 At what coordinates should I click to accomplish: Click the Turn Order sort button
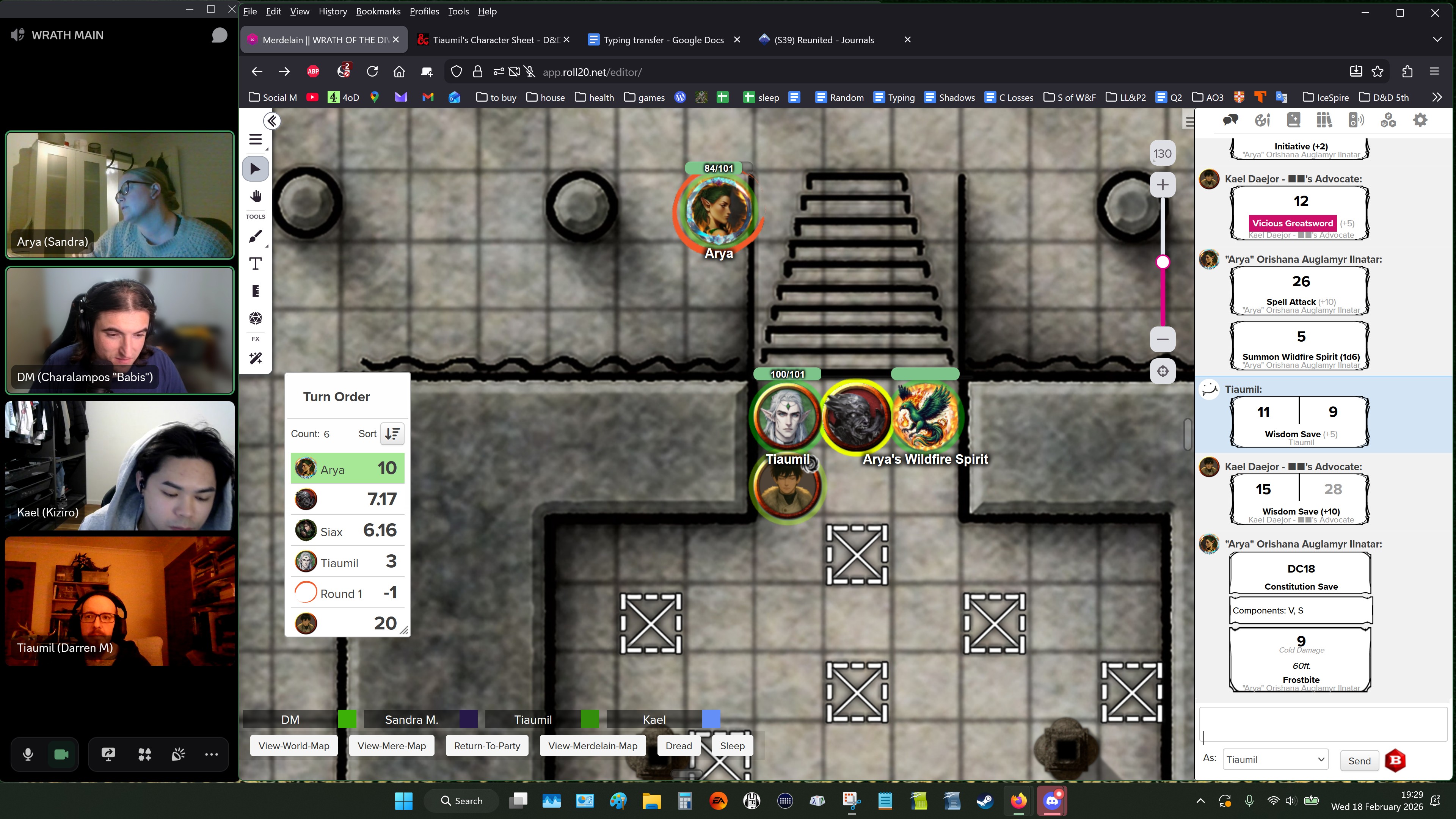pos(392,433)
